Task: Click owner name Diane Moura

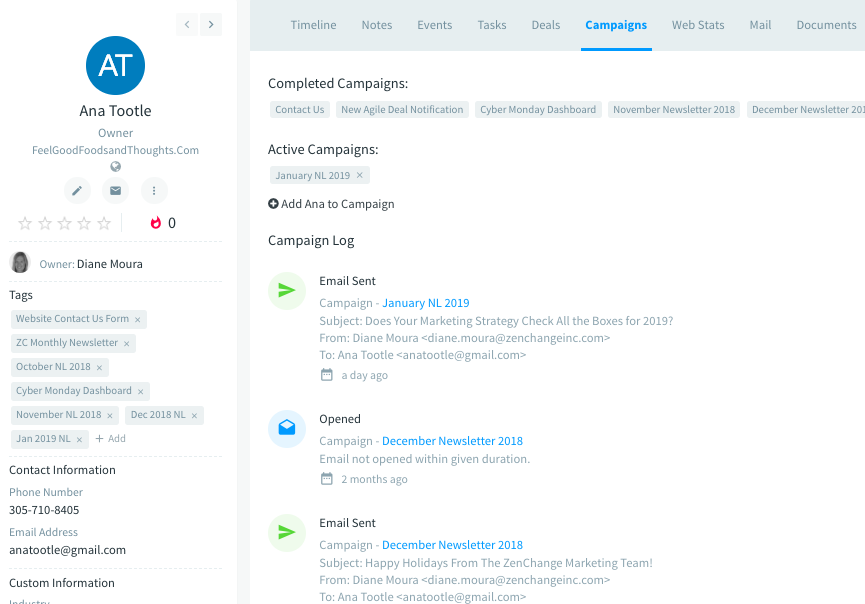Action: (110, 264)
